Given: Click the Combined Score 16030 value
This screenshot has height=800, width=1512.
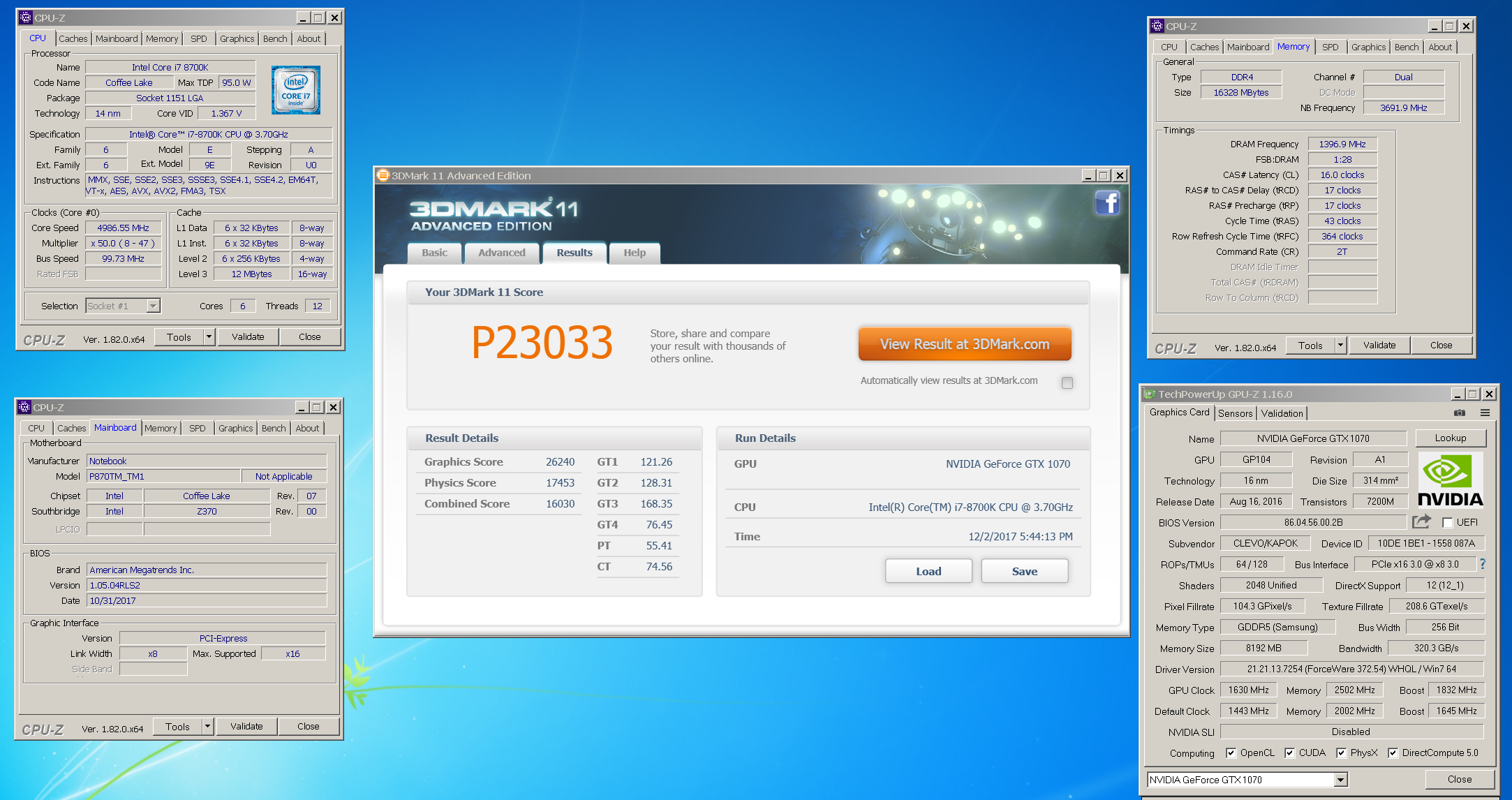Looking at the screenshot, I should click(560, 504).
